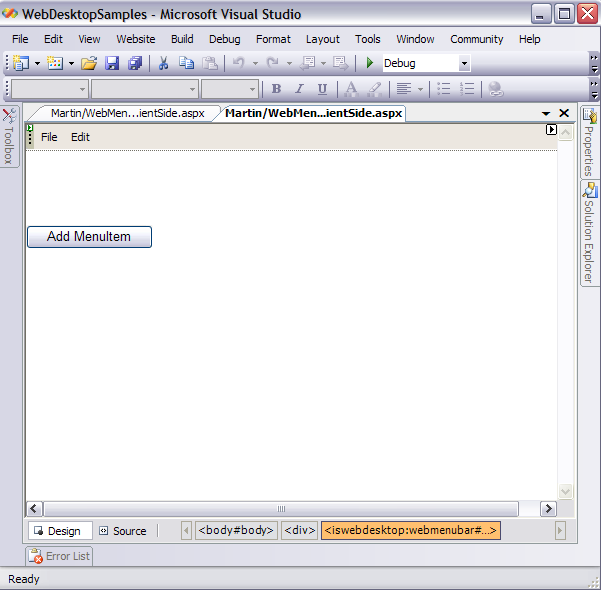Toggle Underline formatting button

click(x=322, y=89)
